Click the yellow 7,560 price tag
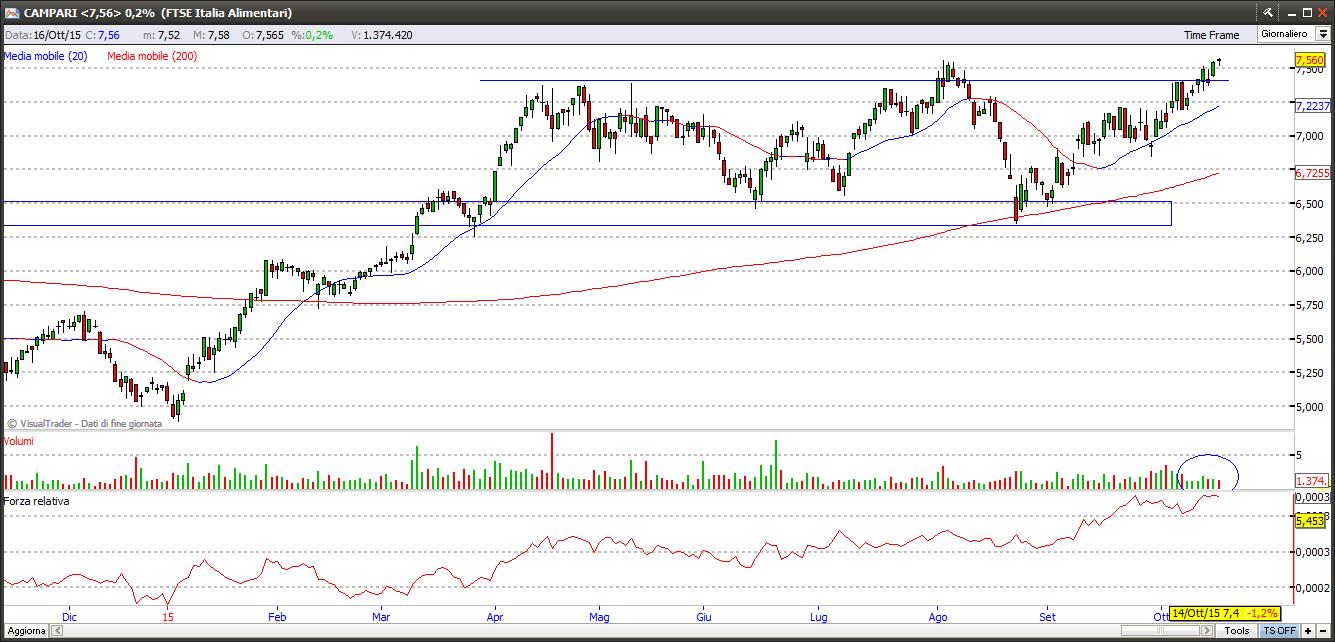The image size is (1335, 642). click(x=1311, y=60)
